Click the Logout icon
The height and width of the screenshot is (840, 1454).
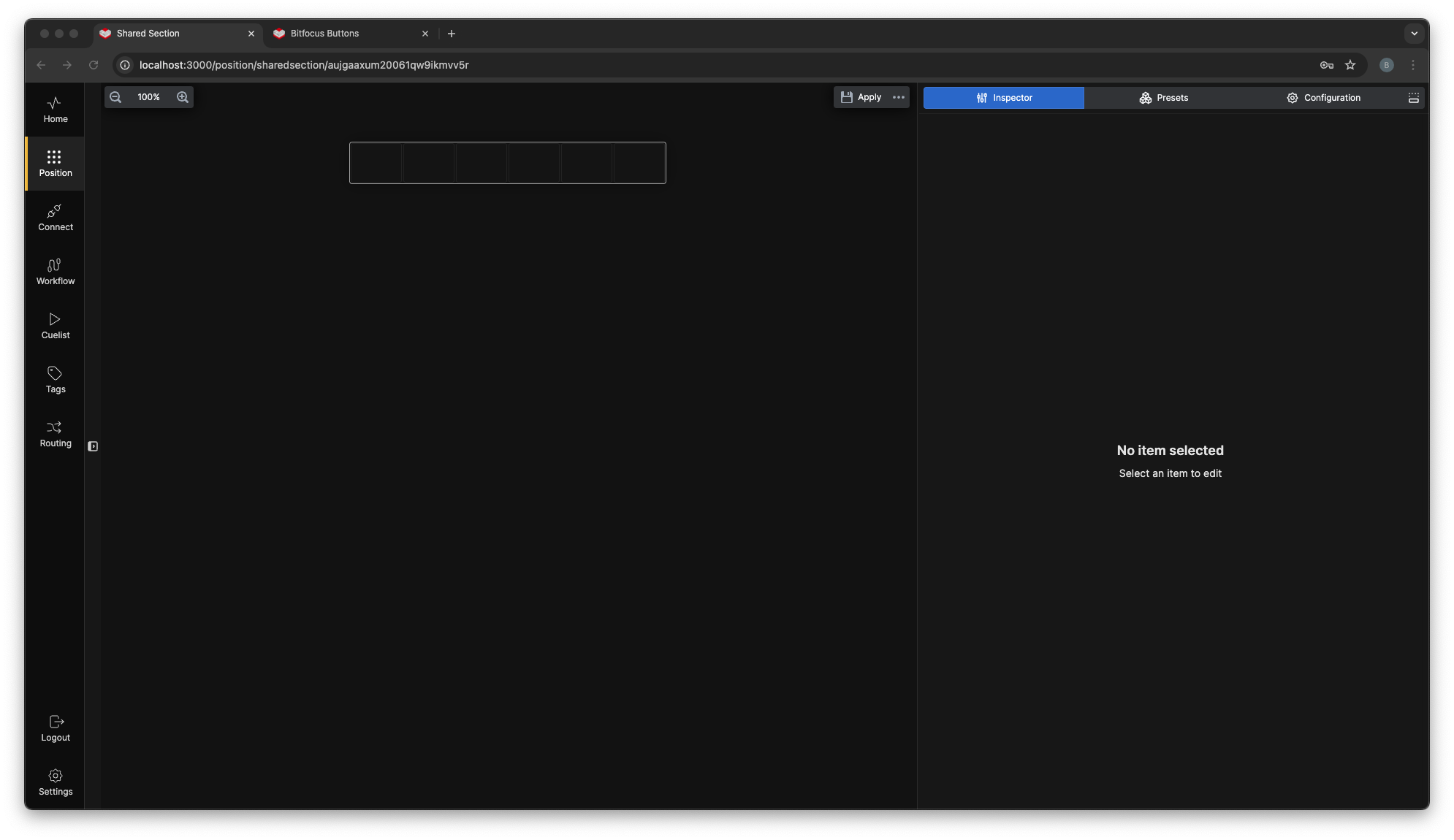[56, 722]
